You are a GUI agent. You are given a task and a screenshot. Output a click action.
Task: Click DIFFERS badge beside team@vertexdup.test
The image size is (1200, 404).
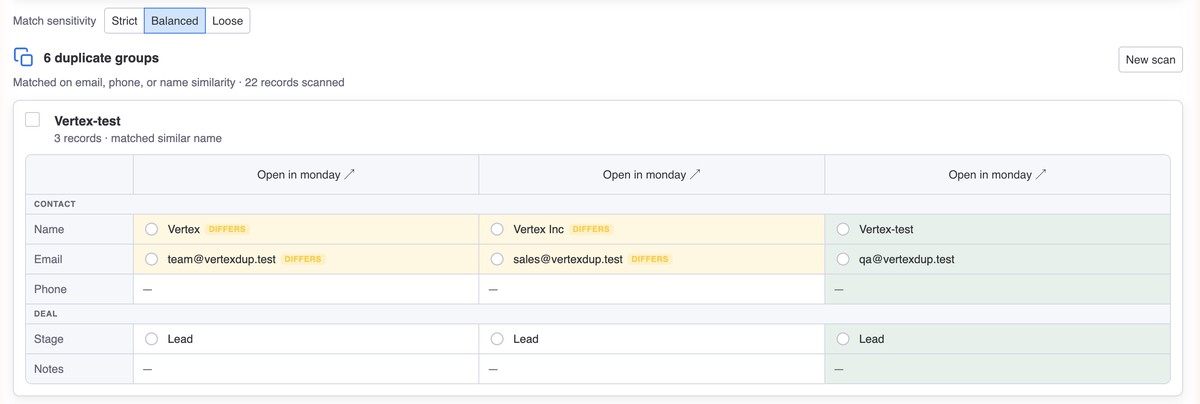(x=303, y=259)
